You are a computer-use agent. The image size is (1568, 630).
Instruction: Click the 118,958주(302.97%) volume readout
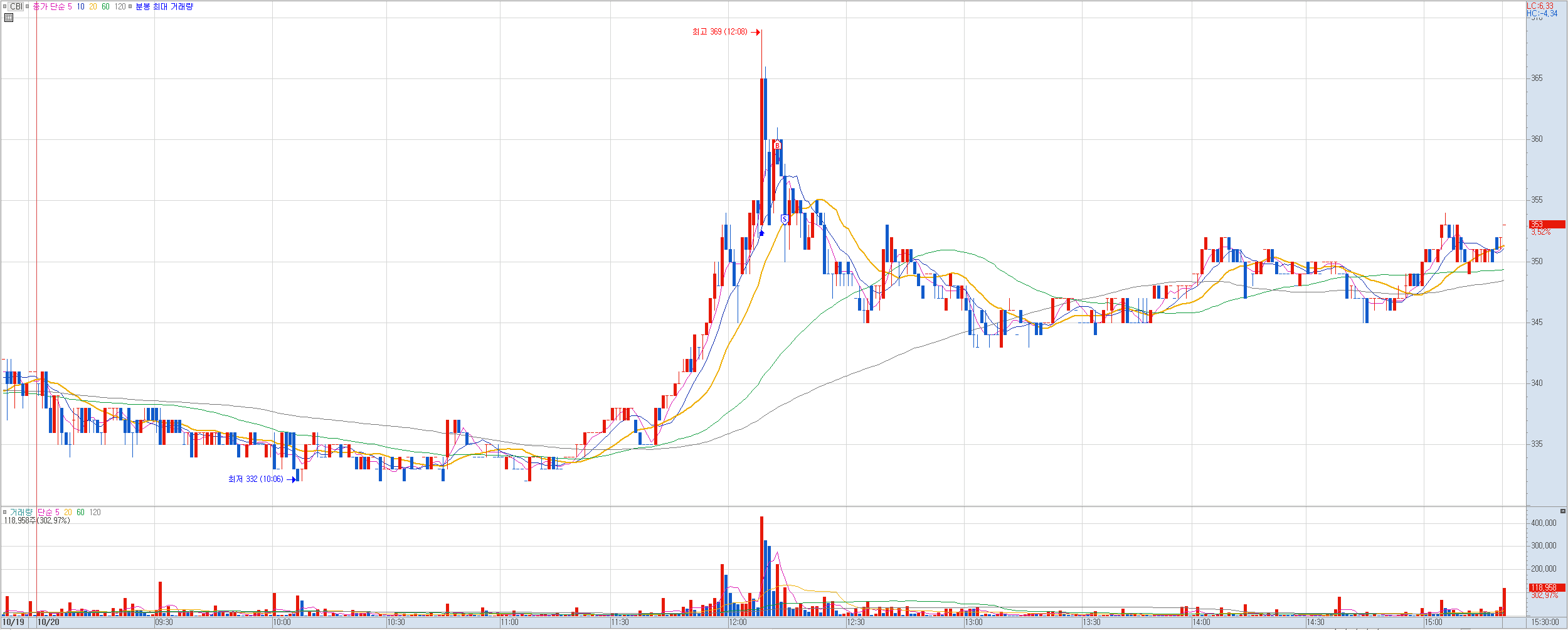click(x=37, y=520)
